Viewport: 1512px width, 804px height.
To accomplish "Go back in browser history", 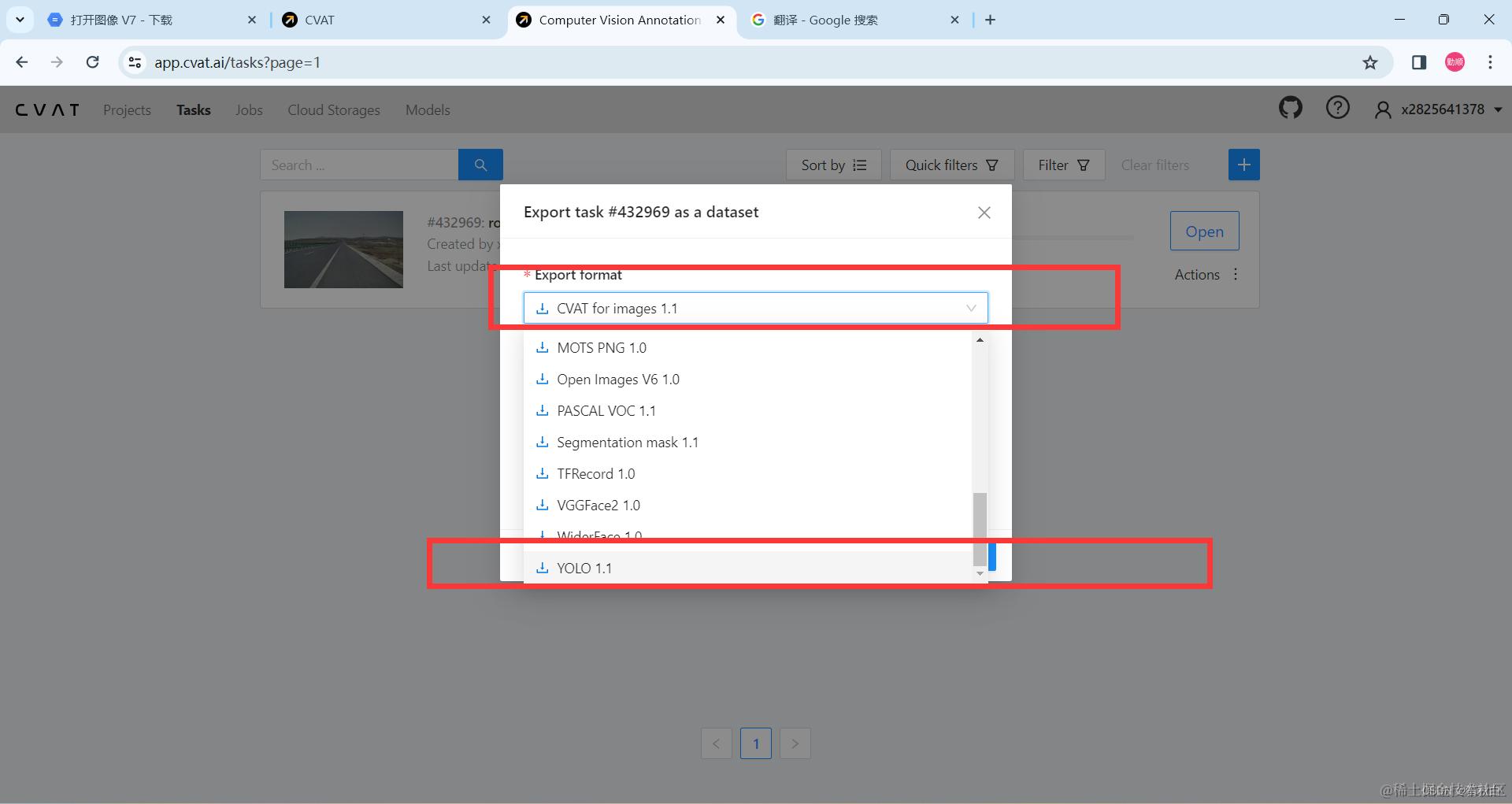I will pos(22,62).
